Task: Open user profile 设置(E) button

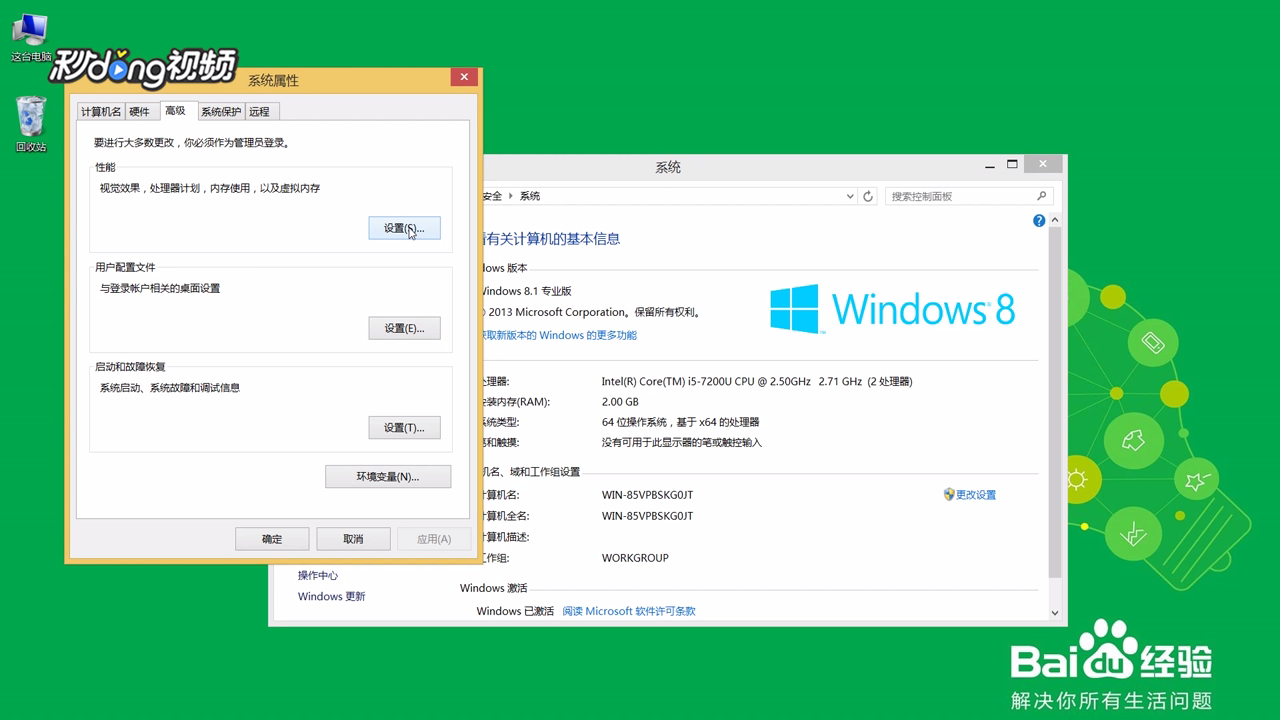Action: click(x=404, y=328)
